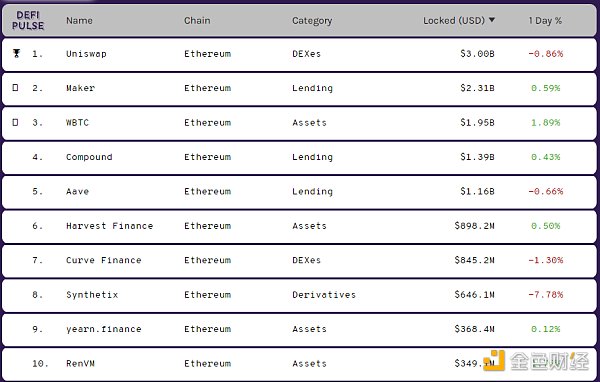Click the trophy icon beside Uniswap
This screenshot has height=382, width=600.
[16, 53]
